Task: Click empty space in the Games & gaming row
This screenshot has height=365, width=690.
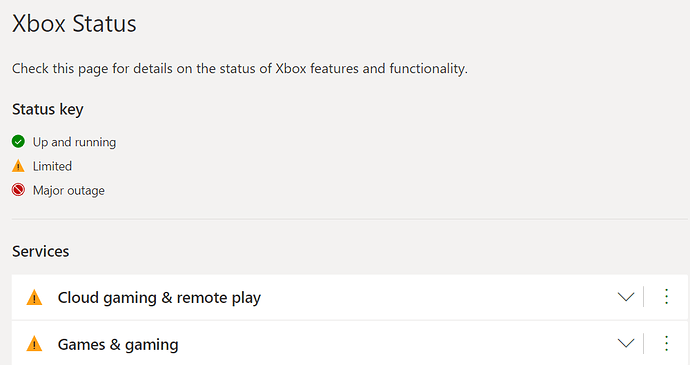Action: (396, 343)
